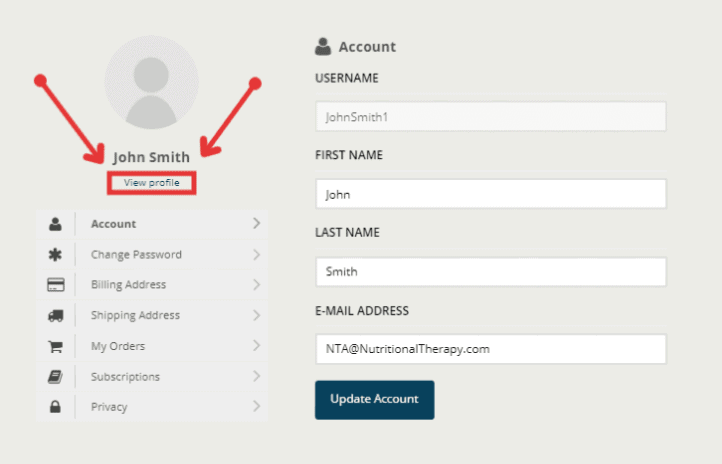
Task: Click the credit card Billing Address icon
Action: (x=56, y=285)
